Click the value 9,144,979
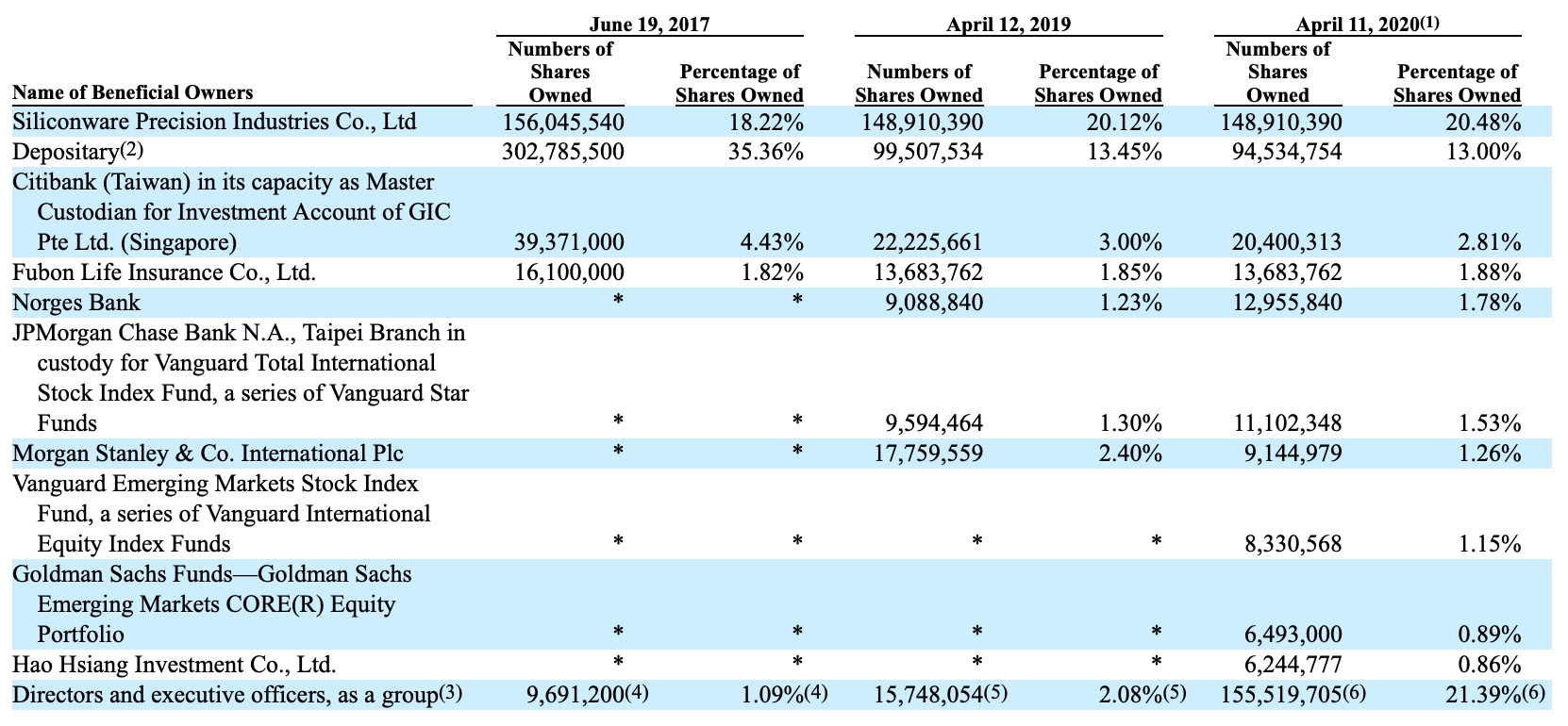Screen dimensions: 1568x726 1293,454
